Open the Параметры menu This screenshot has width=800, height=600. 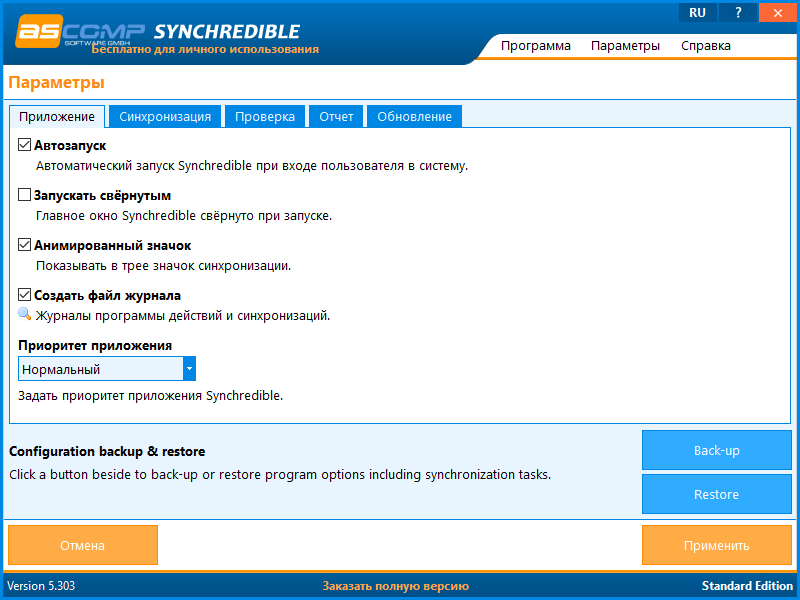pos(626,46)
